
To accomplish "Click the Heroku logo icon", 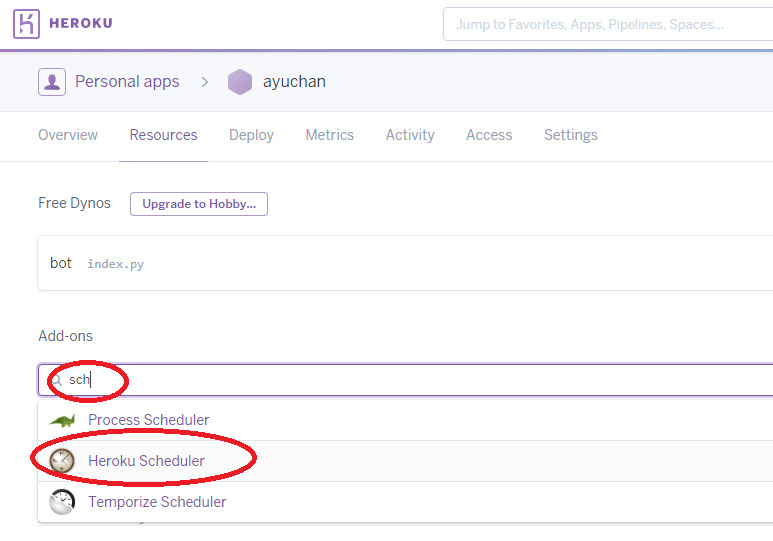I will [x=28, y=24].
